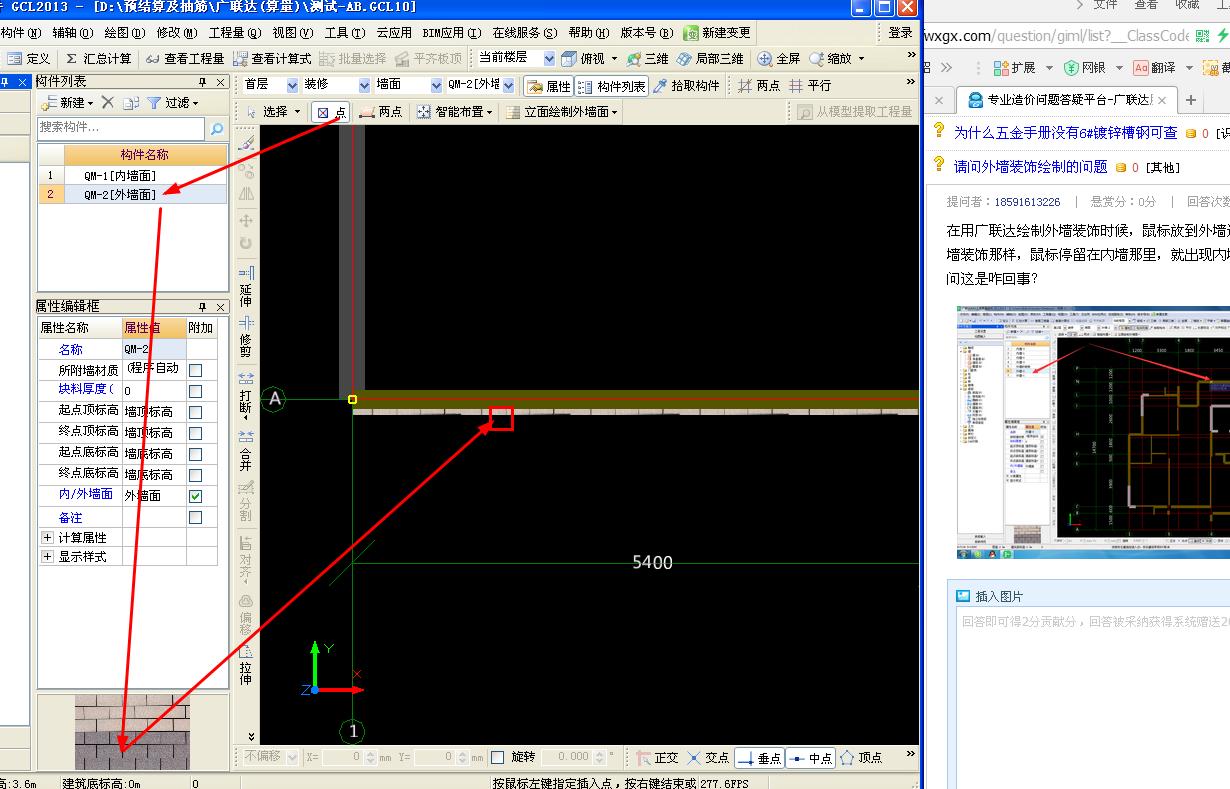Toggle 正交 orthogonal snap
Viewport: 1230px width, 789px height.
(657, 758)
